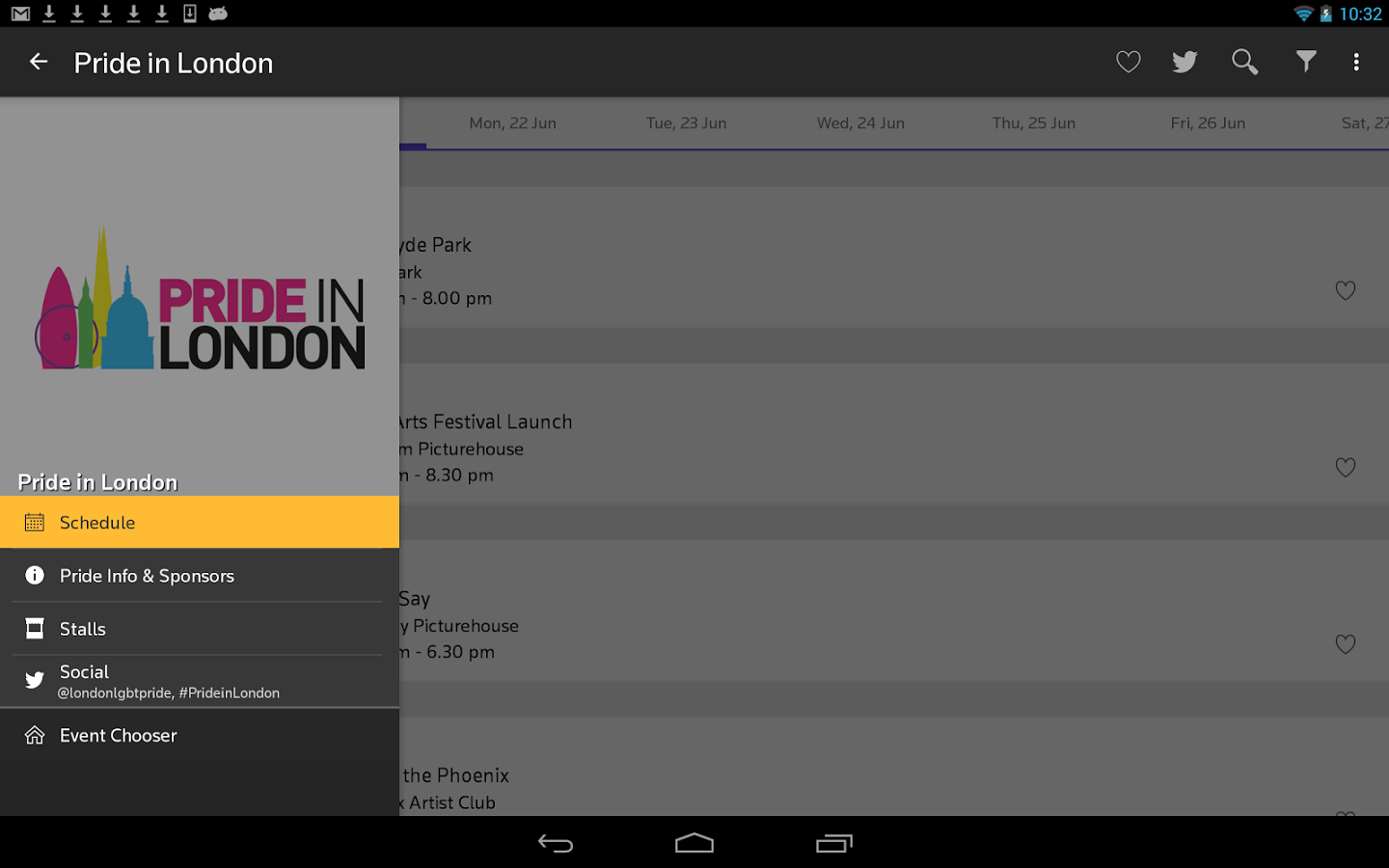Image resolution: width=1389 pixels, height=868 pixels.
Task: Click the stall icon beside Stalls
Action: click(x=35, y=629)
